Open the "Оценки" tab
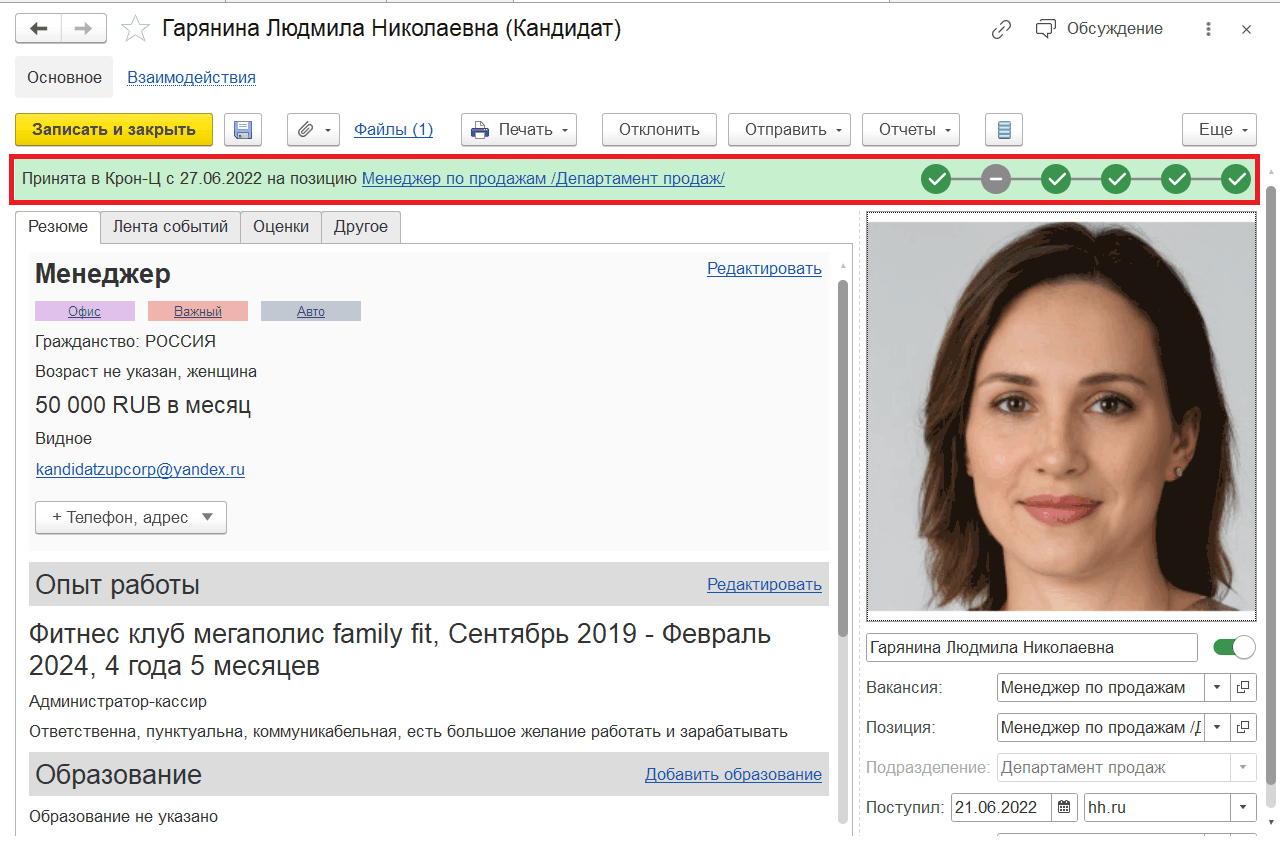This screenshot has height=853, width=1280. coord(281,227)
